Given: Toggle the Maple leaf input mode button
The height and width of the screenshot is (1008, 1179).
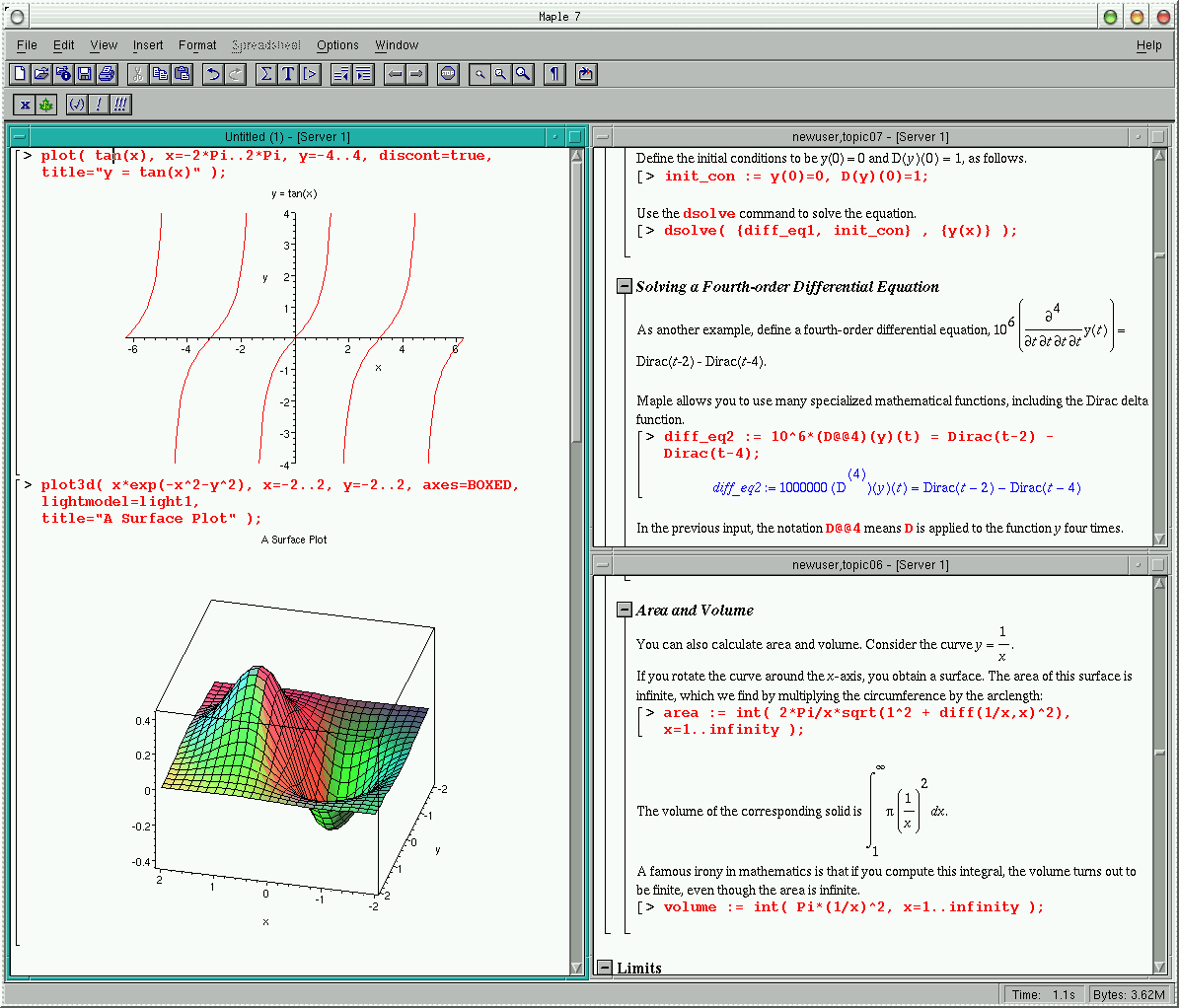Looking at the screenshot, I should click(45, 105).
